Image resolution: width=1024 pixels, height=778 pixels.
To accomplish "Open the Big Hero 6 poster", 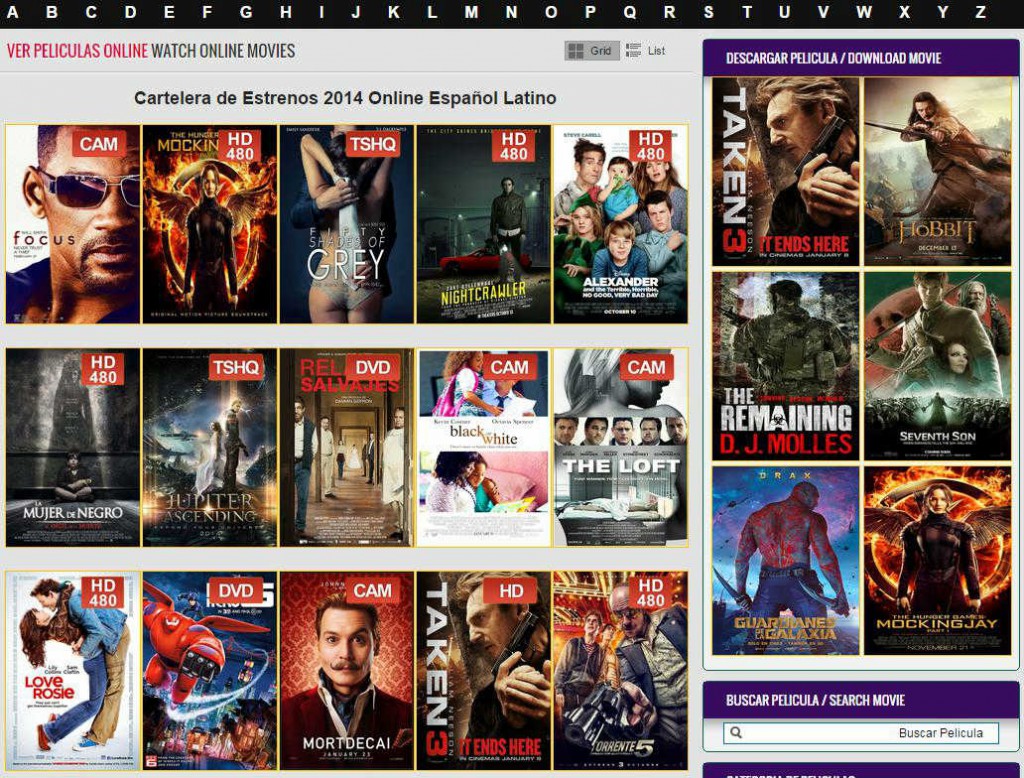I will (x=210, y=671).
